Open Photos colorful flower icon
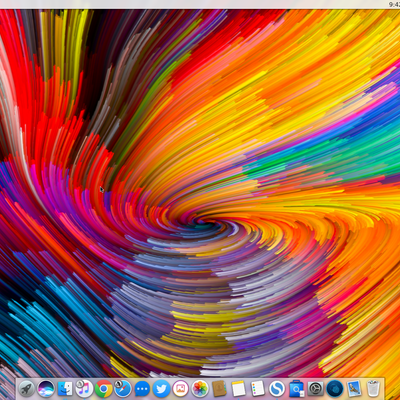This screenshot has height=400, width=400. tap(200, 389)
